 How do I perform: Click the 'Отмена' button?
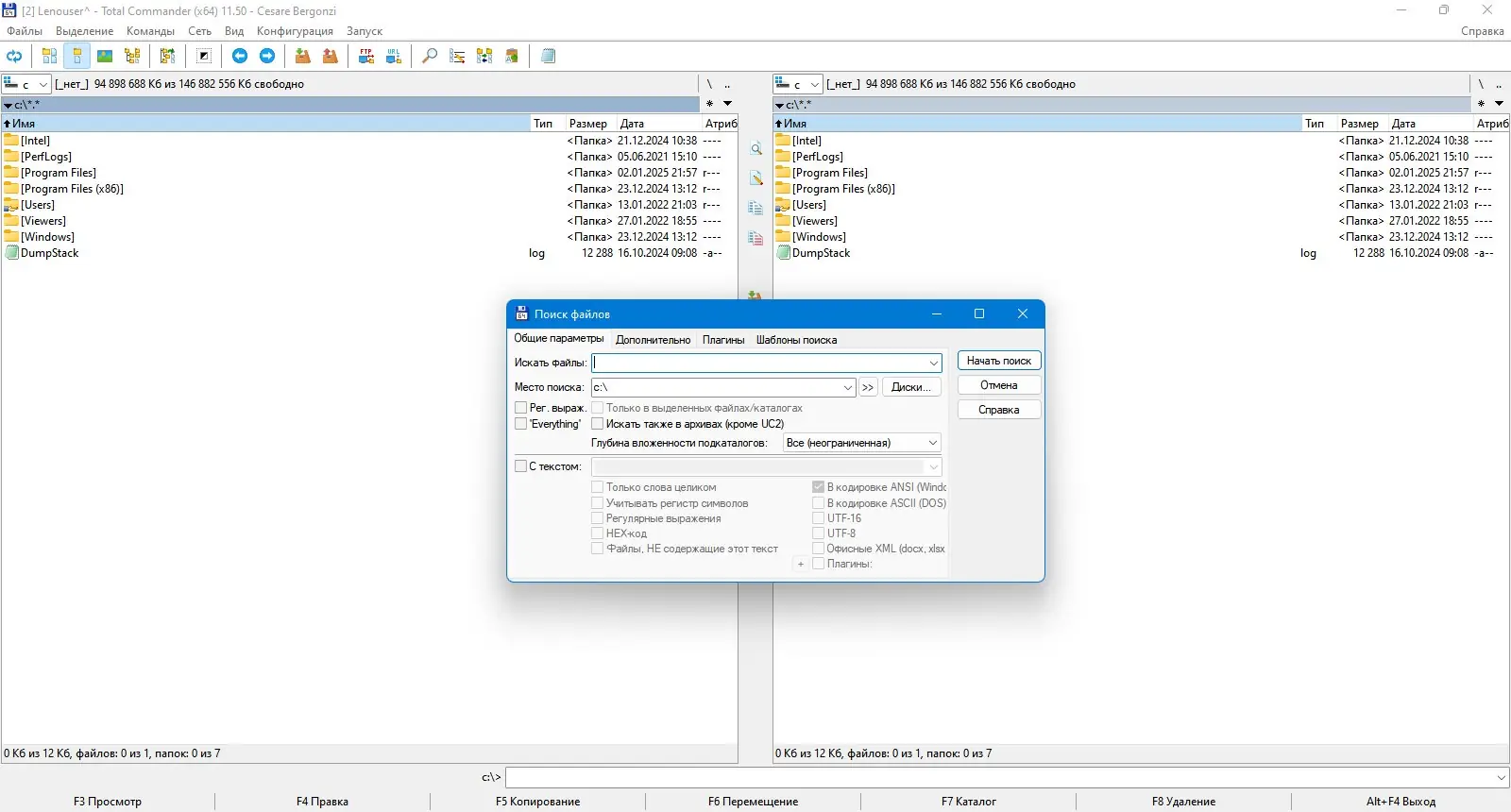999,385
